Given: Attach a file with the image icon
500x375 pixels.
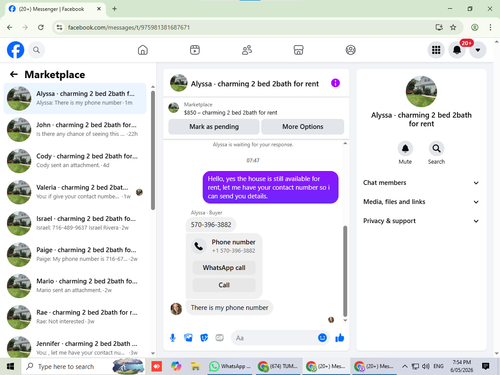Looking at the screenshot, I should point(188,338).
